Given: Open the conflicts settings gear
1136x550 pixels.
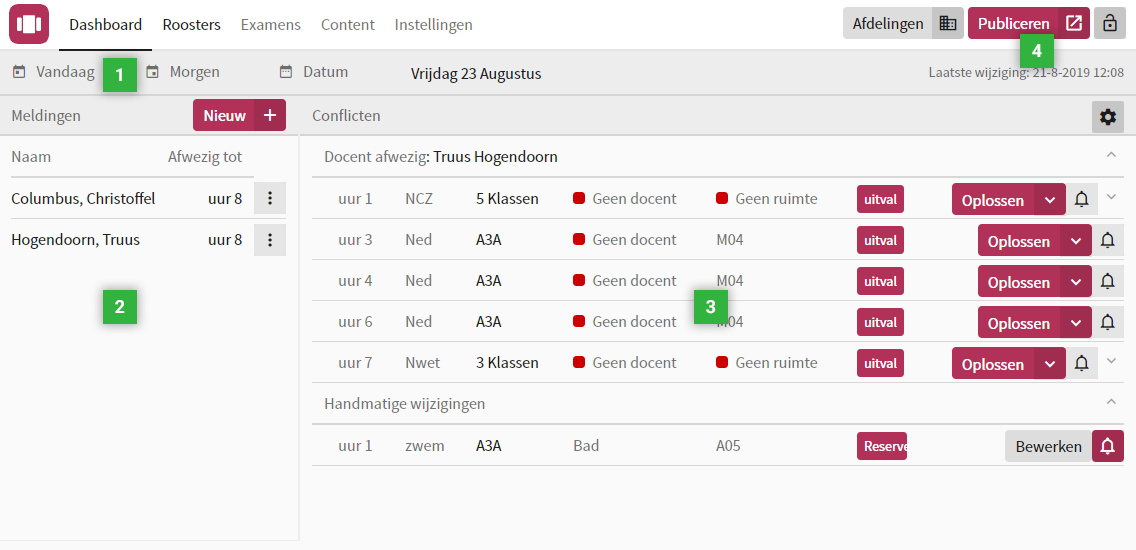Looking at the screenshot, I should 1107,117.
